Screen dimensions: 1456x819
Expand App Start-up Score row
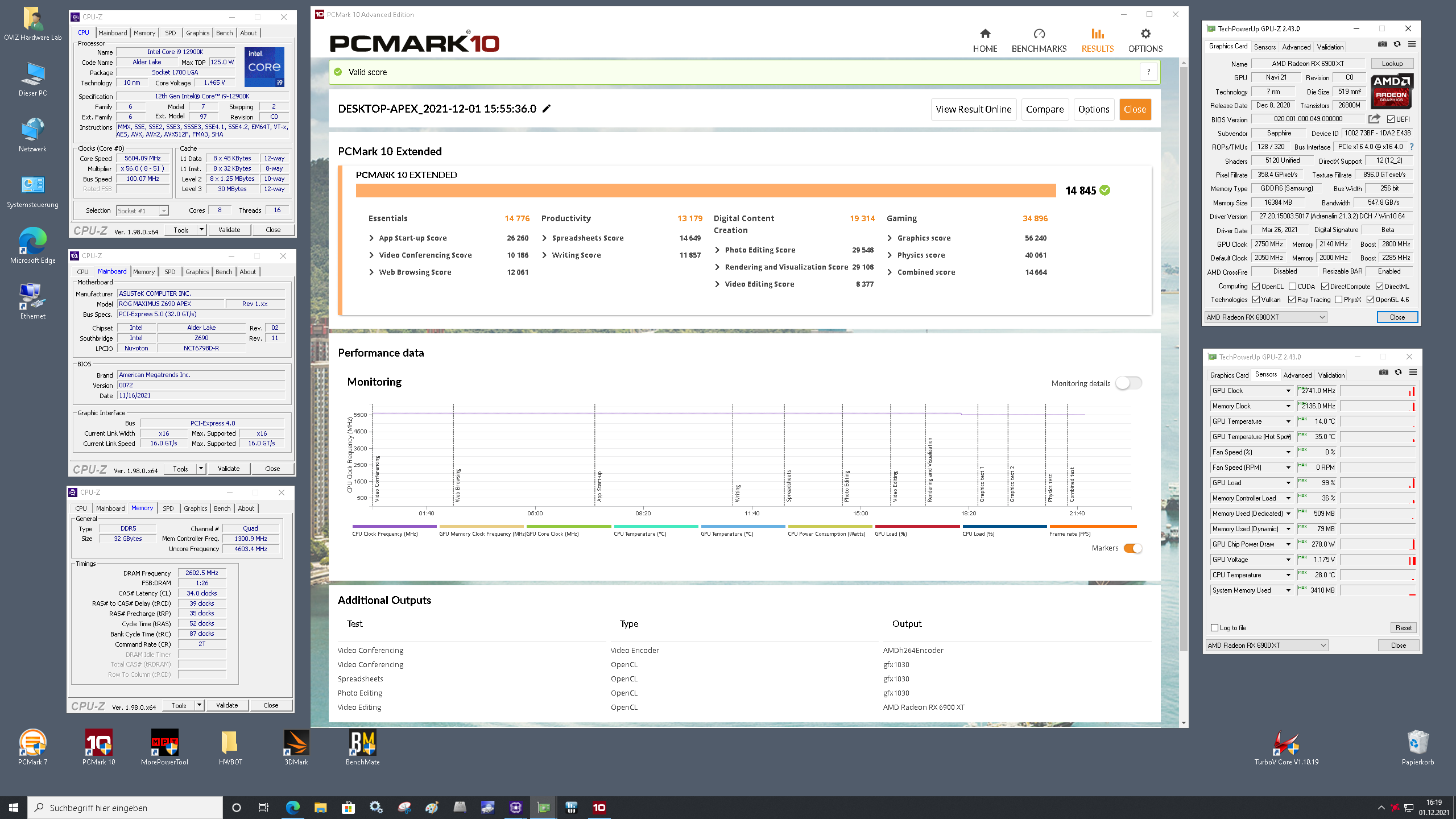pyautogui.click(x=371, y=238)
